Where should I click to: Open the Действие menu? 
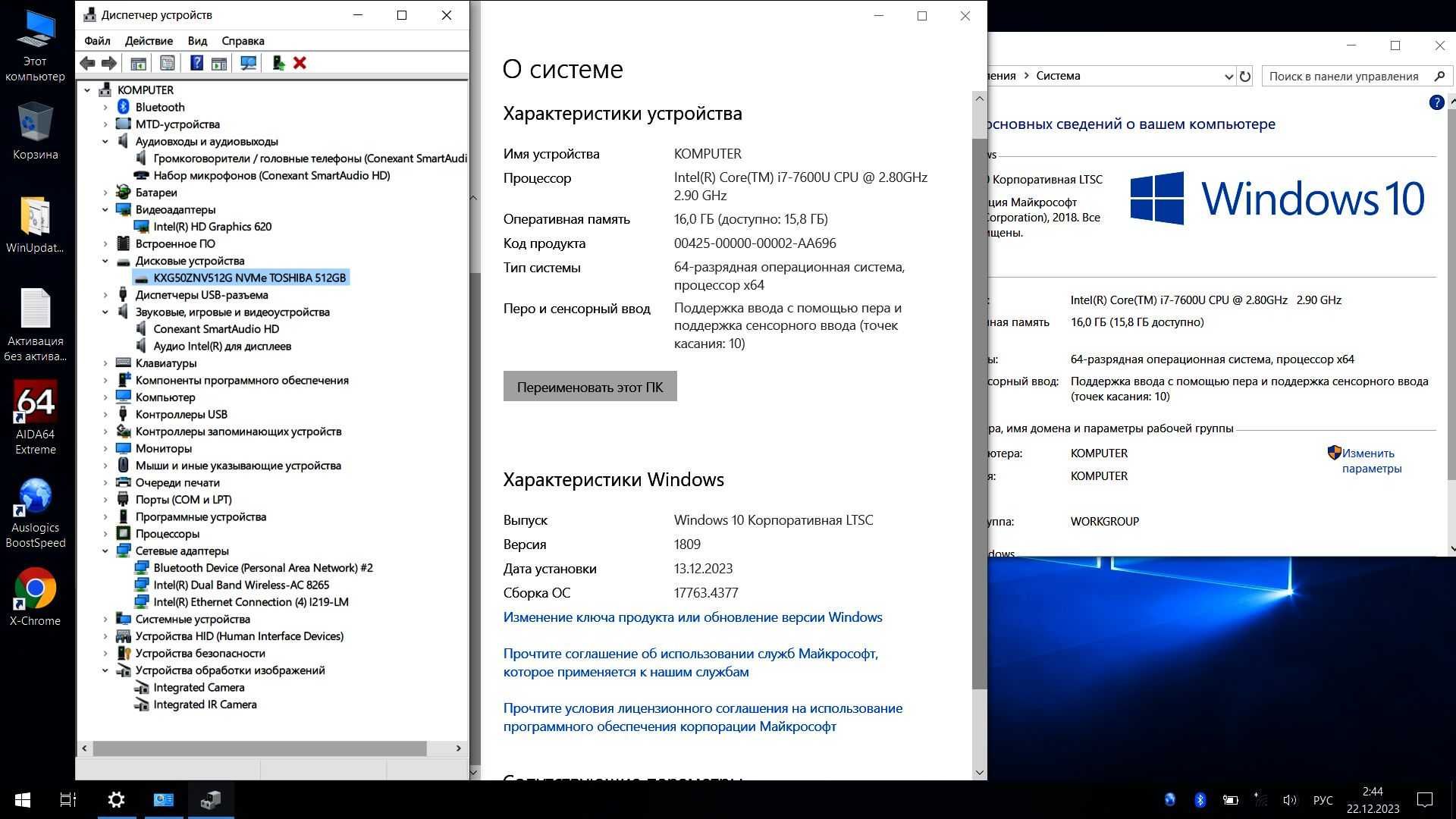click(149, 41)
